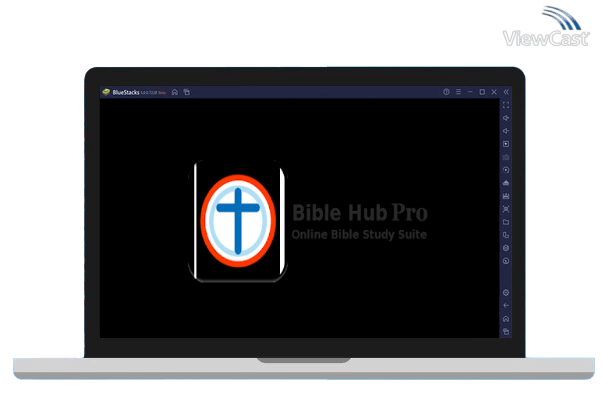602x414 pixels.
Task: Click the rotate screen icon in sidebar
Action: tap(506, 235)
